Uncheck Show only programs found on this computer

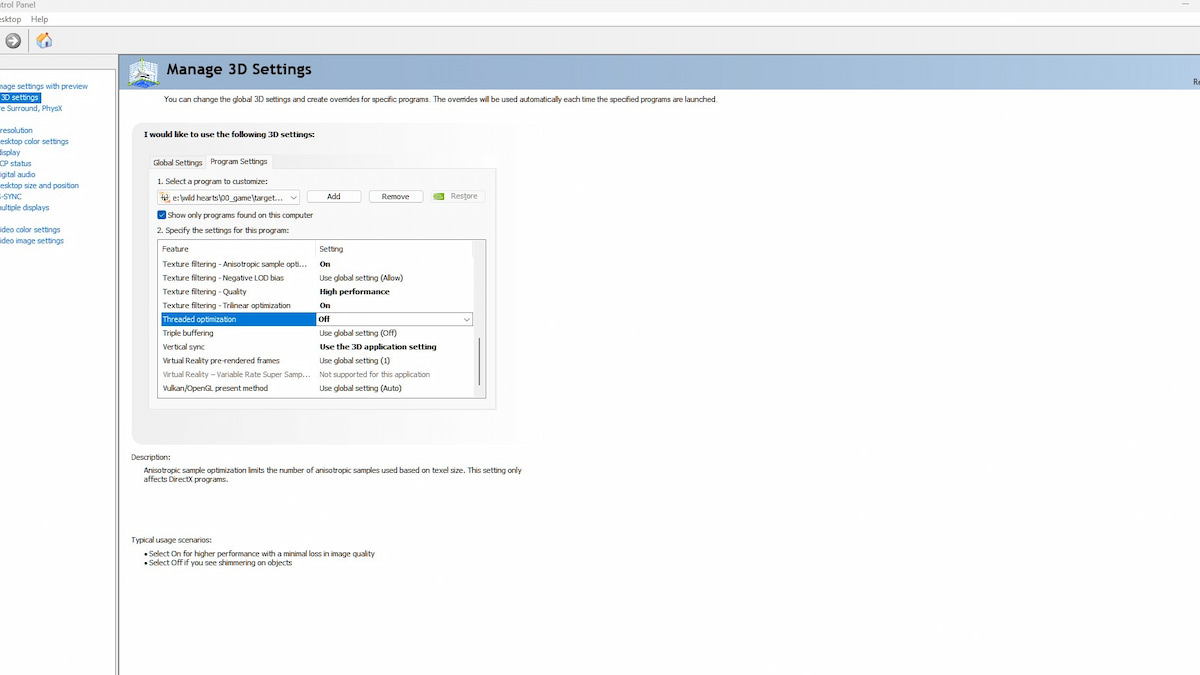click(x=162, y=215)
